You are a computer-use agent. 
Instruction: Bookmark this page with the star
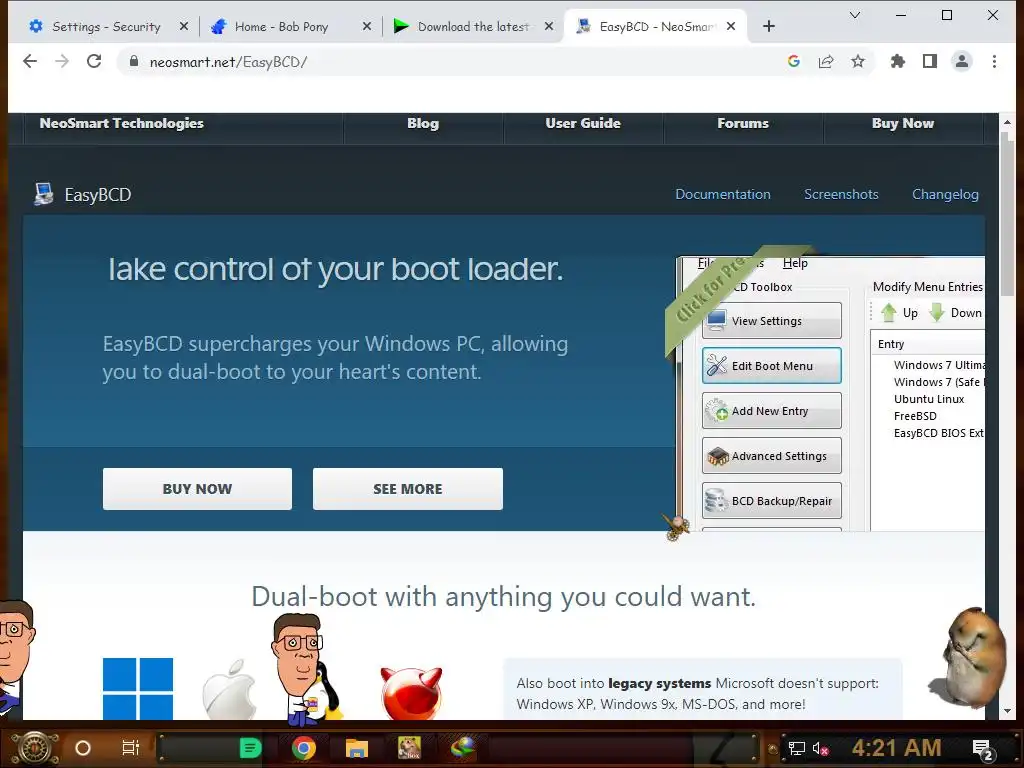(x=857, y=61)
